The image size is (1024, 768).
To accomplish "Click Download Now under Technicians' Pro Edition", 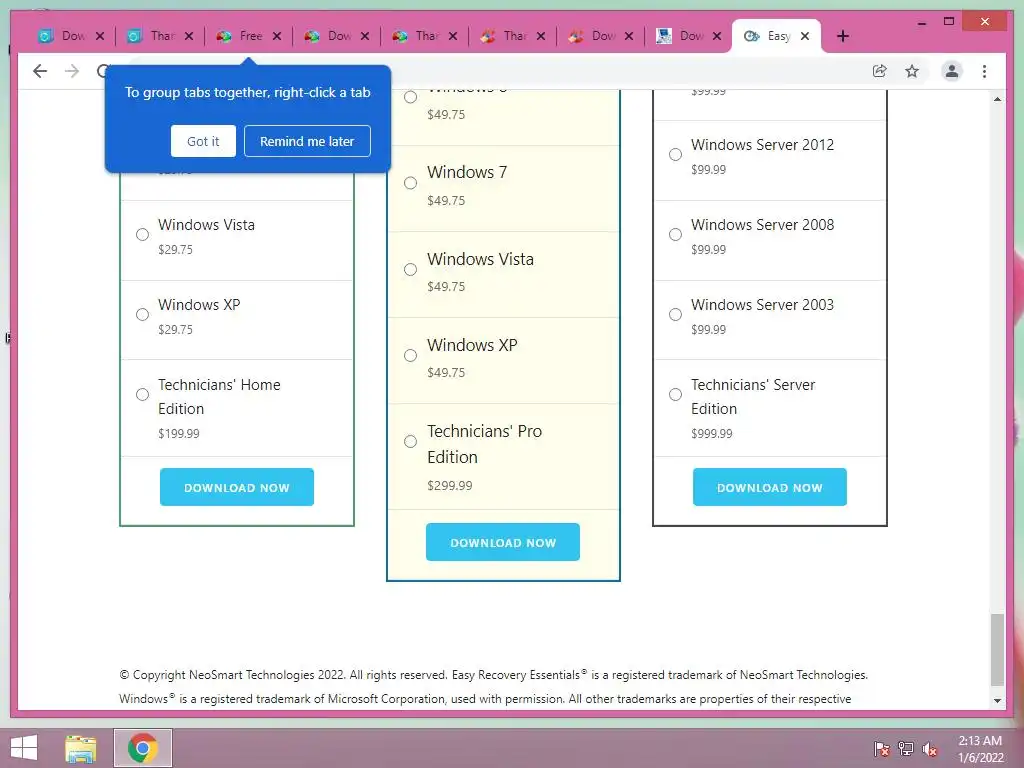I will pyautogui.click(x=503, y=542).
